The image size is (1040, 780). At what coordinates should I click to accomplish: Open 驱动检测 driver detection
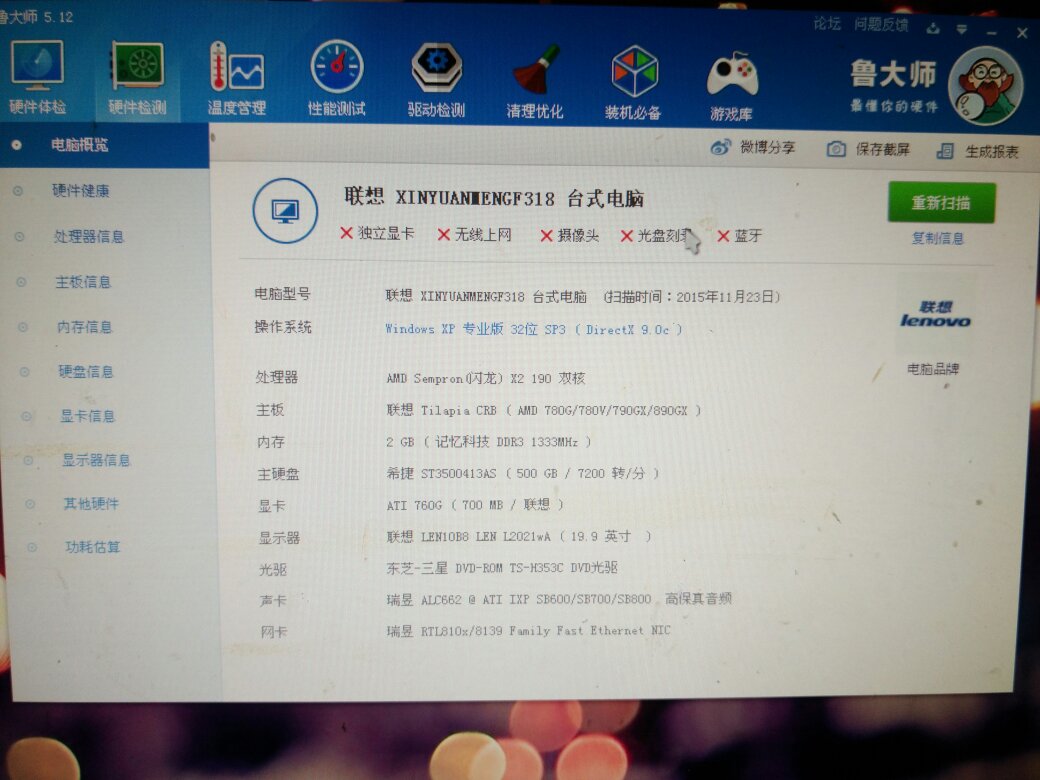[436, 80]
